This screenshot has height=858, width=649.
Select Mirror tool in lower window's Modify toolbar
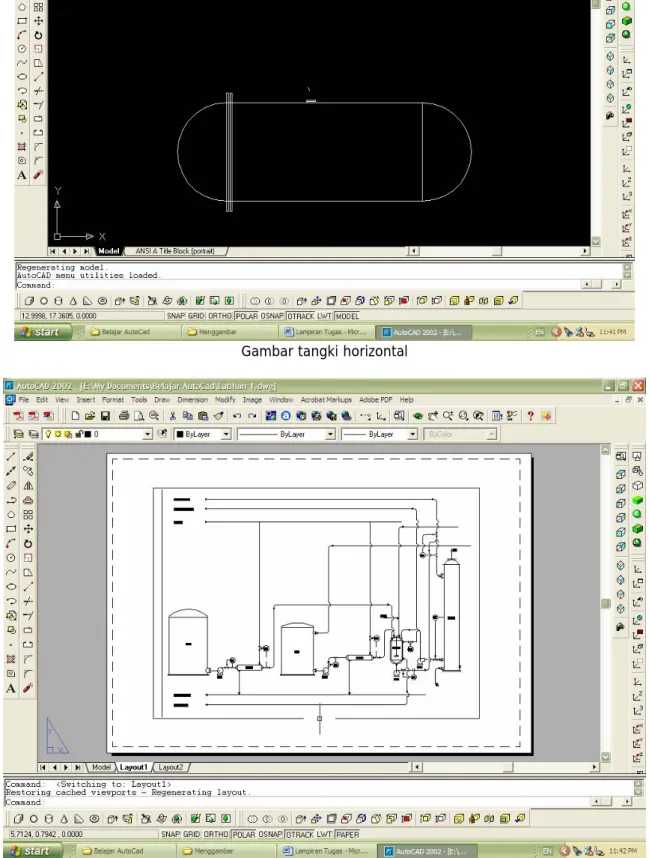coord(28,485)
